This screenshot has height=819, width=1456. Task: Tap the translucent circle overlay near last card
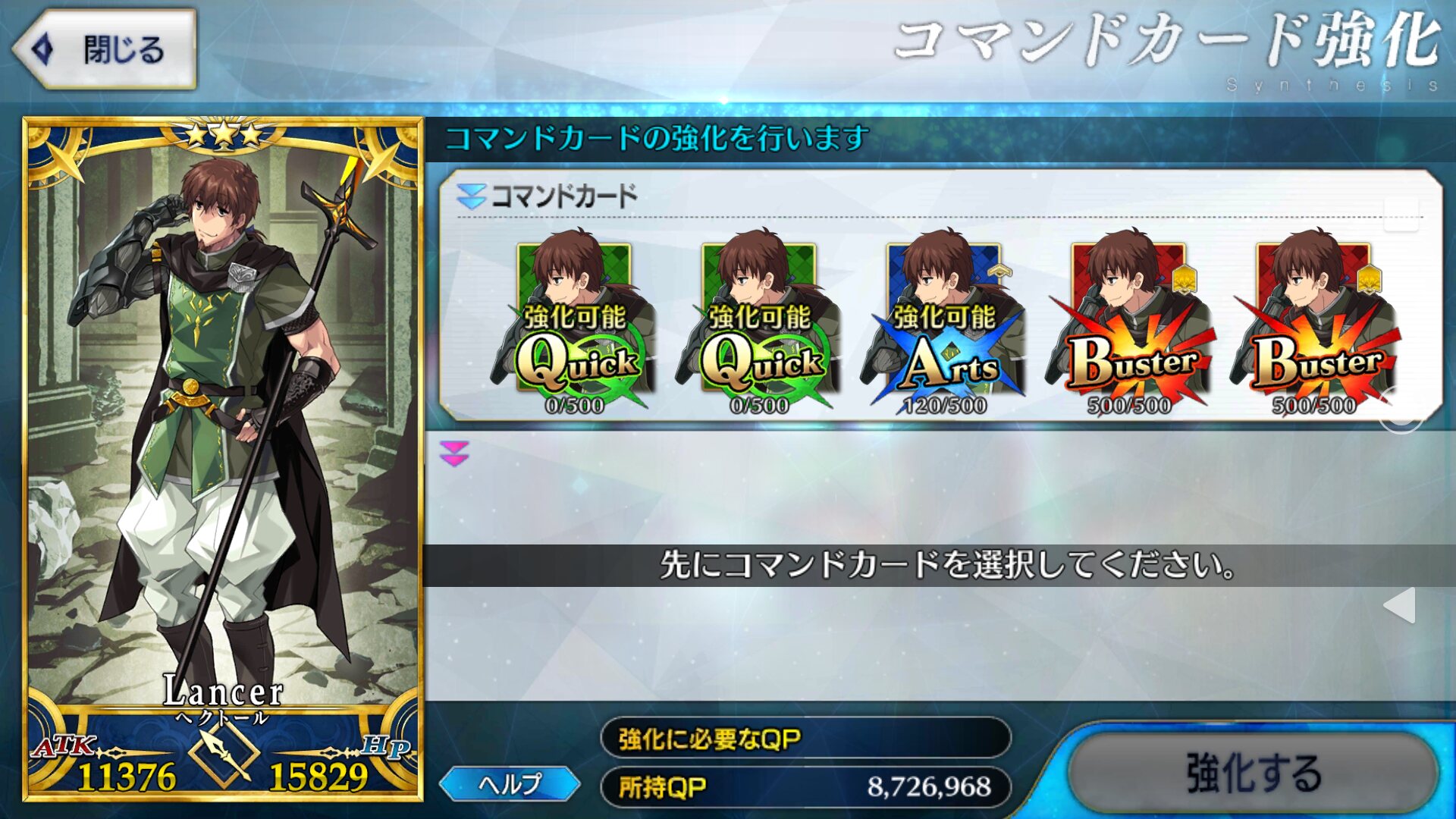1401,411
